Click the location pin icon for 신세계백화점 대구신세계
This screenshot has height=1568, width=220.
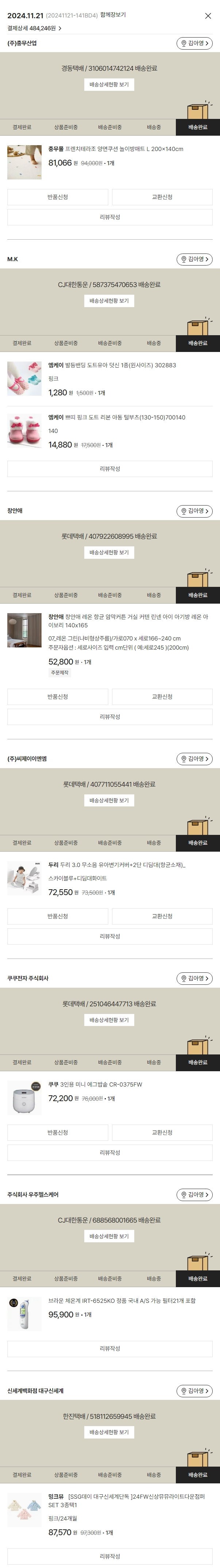184,1391
